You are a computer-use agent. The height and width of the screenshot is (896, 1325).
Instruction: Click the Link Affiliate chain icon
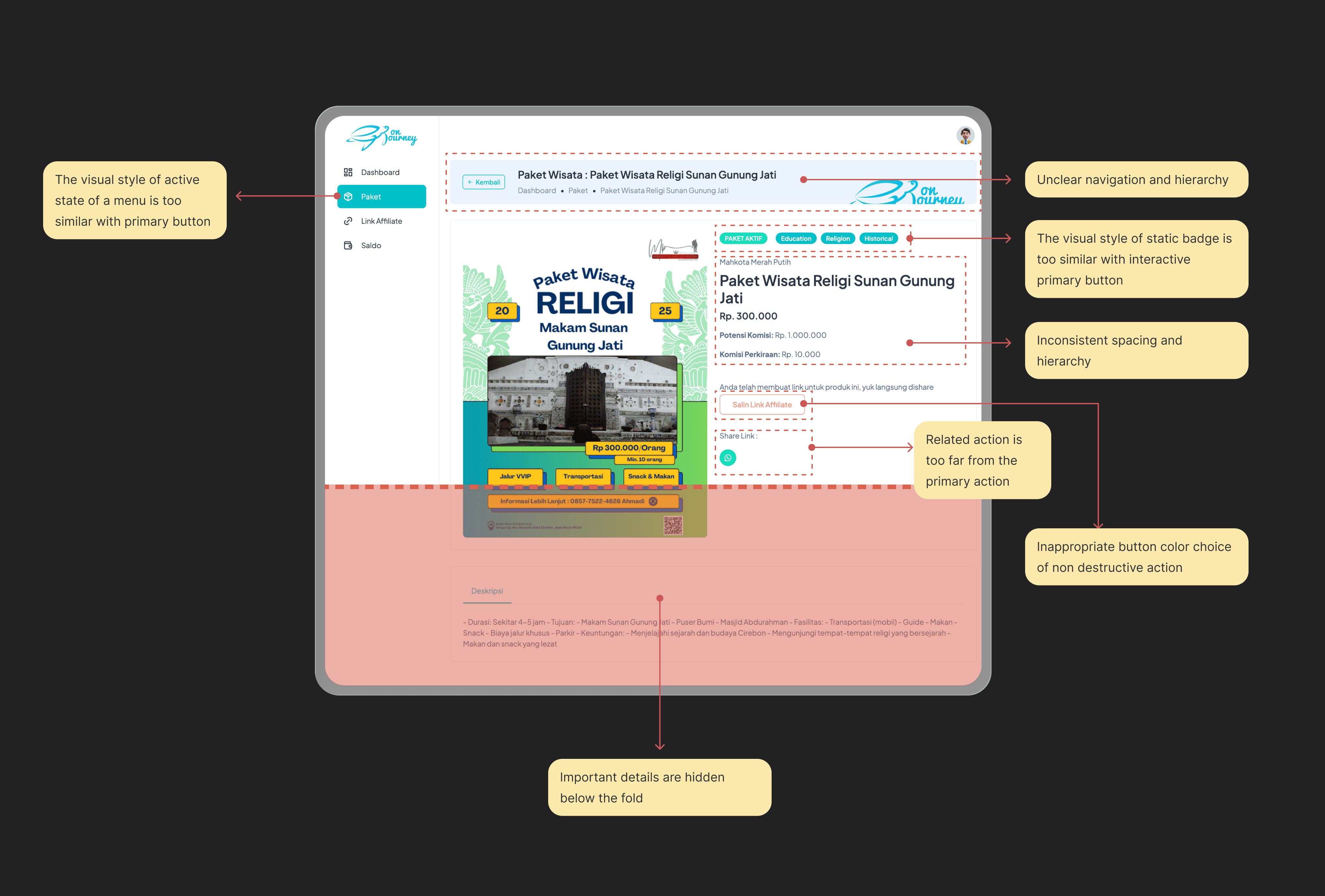[348, 221]
